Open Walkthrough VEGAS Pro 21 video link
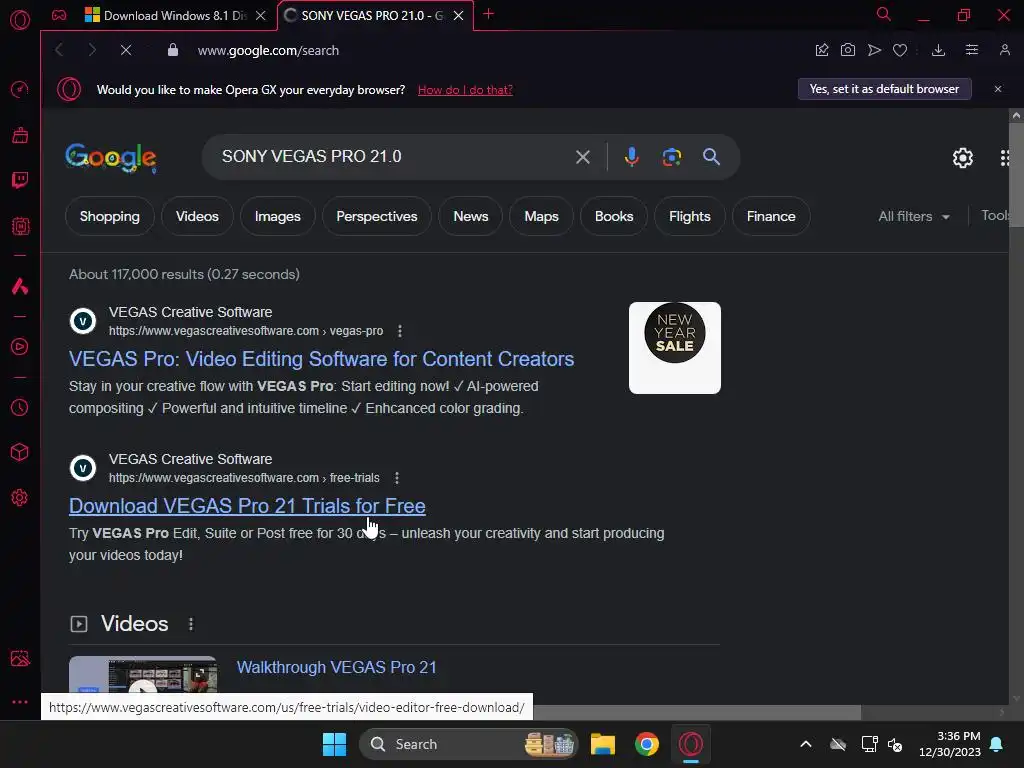 pyautogui.click(x=336, y=667)
